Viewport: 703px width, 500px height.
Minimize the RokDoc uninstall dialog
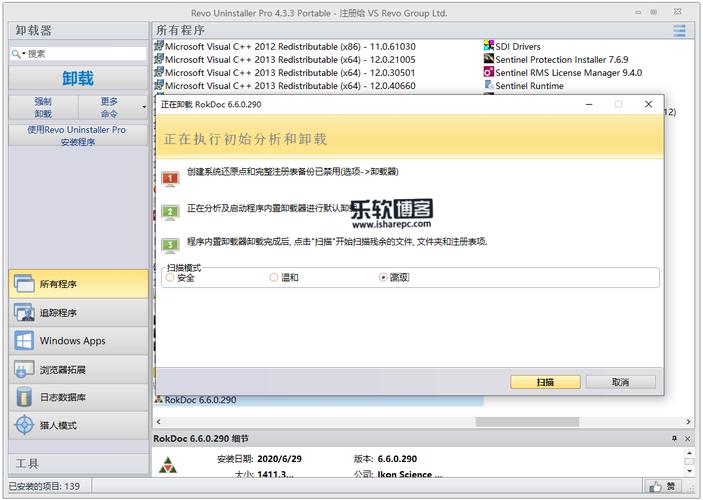coord(589,104)
